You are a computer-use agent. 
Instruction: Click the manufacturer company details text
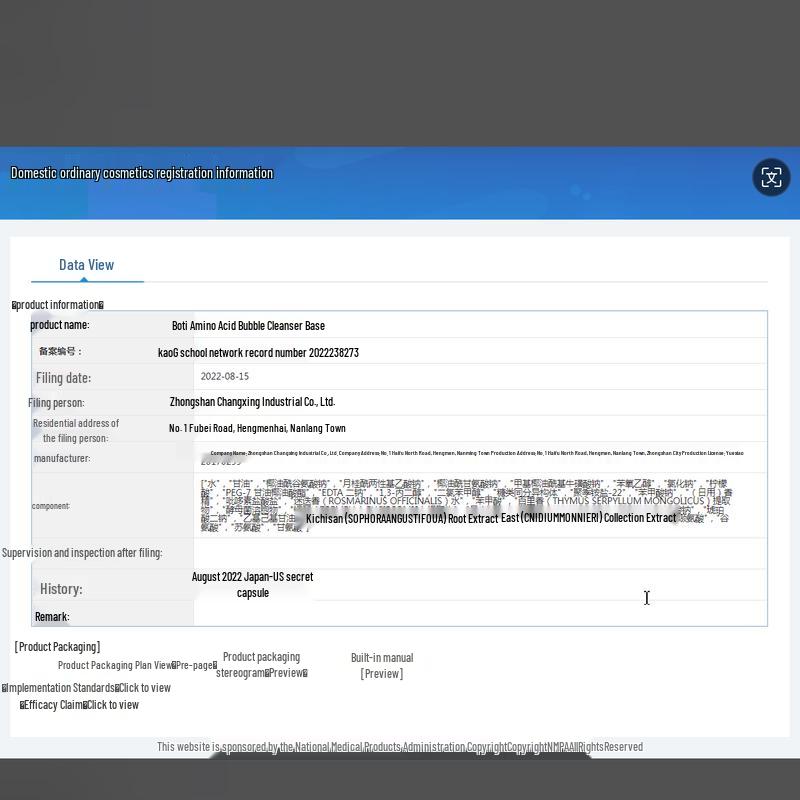[x=476, y=454]
